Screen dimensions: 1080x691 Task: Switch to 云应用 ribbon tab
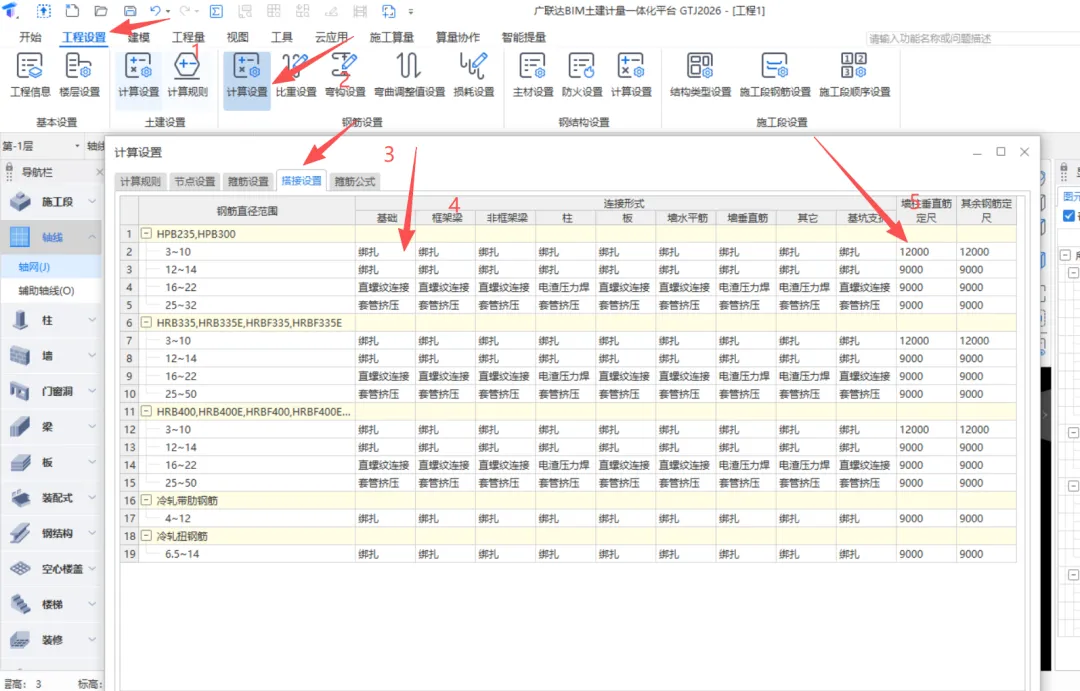click(331, 37)
